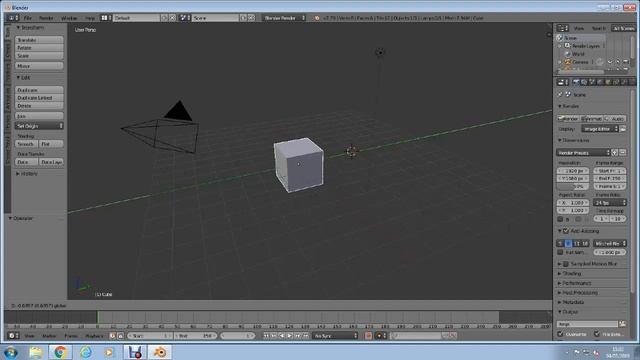Toggle Camera visibility eye in outliner

[610, 62]
